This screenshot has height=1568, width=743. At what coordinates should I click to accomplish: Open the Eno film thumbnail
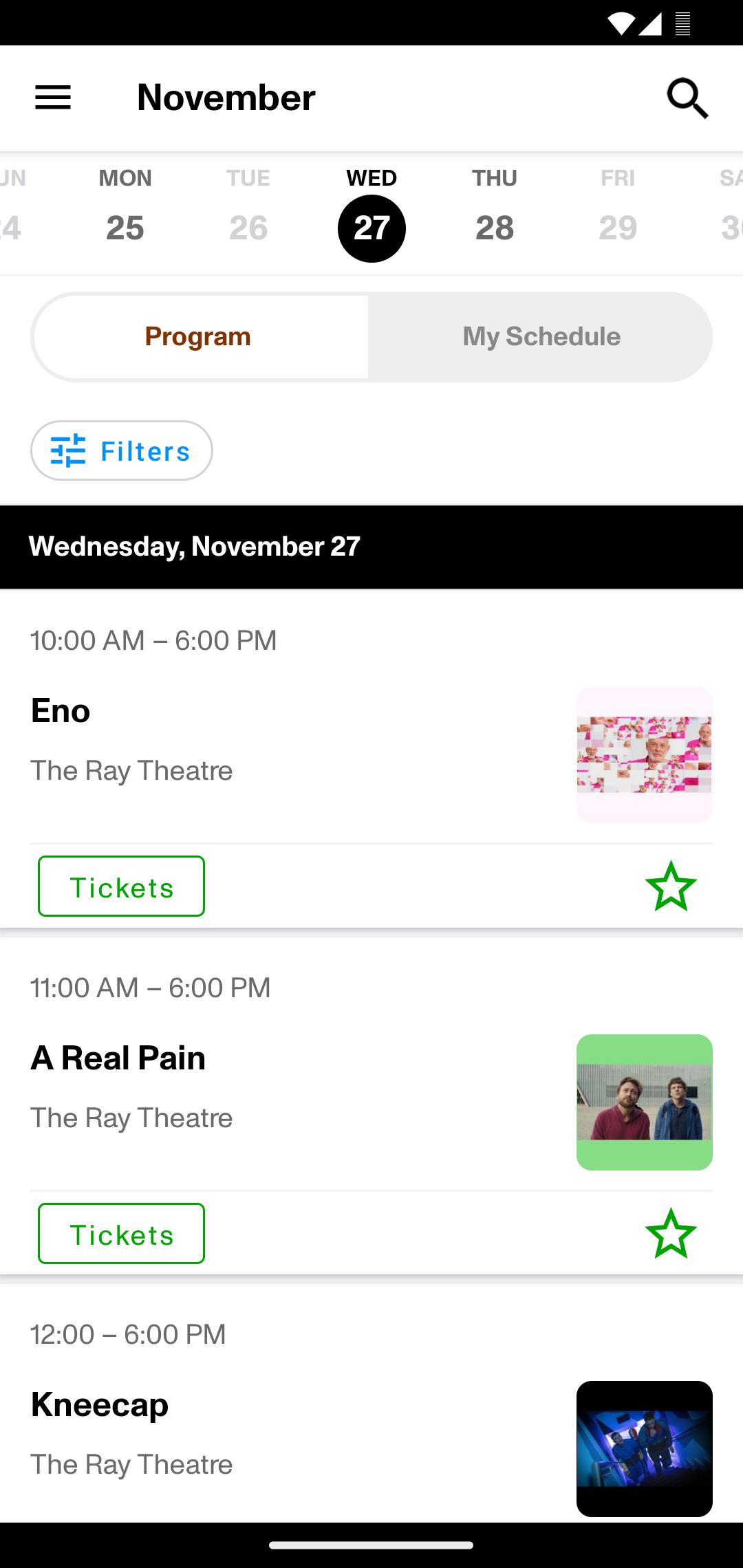tap(645, 755)
